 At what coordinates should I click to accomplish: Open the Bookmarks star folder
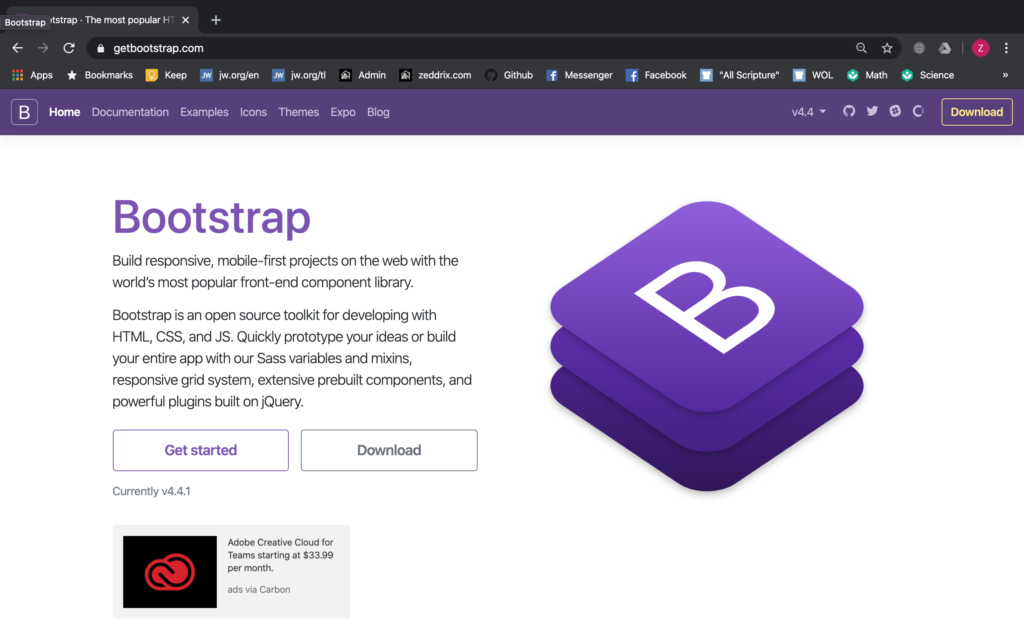click(x=99, y=75)
